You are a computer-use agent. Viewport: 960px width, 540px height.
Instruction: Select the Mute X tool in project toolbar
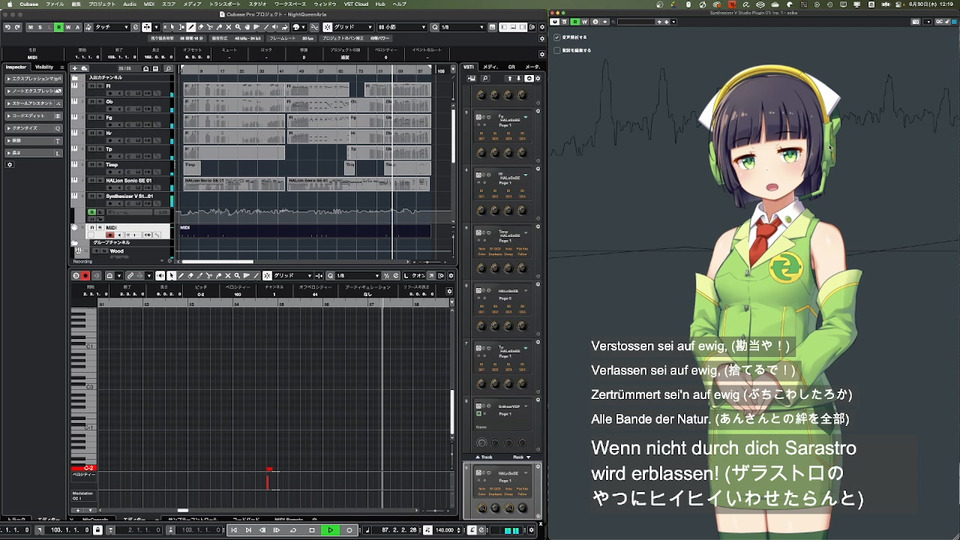[228, 27]
